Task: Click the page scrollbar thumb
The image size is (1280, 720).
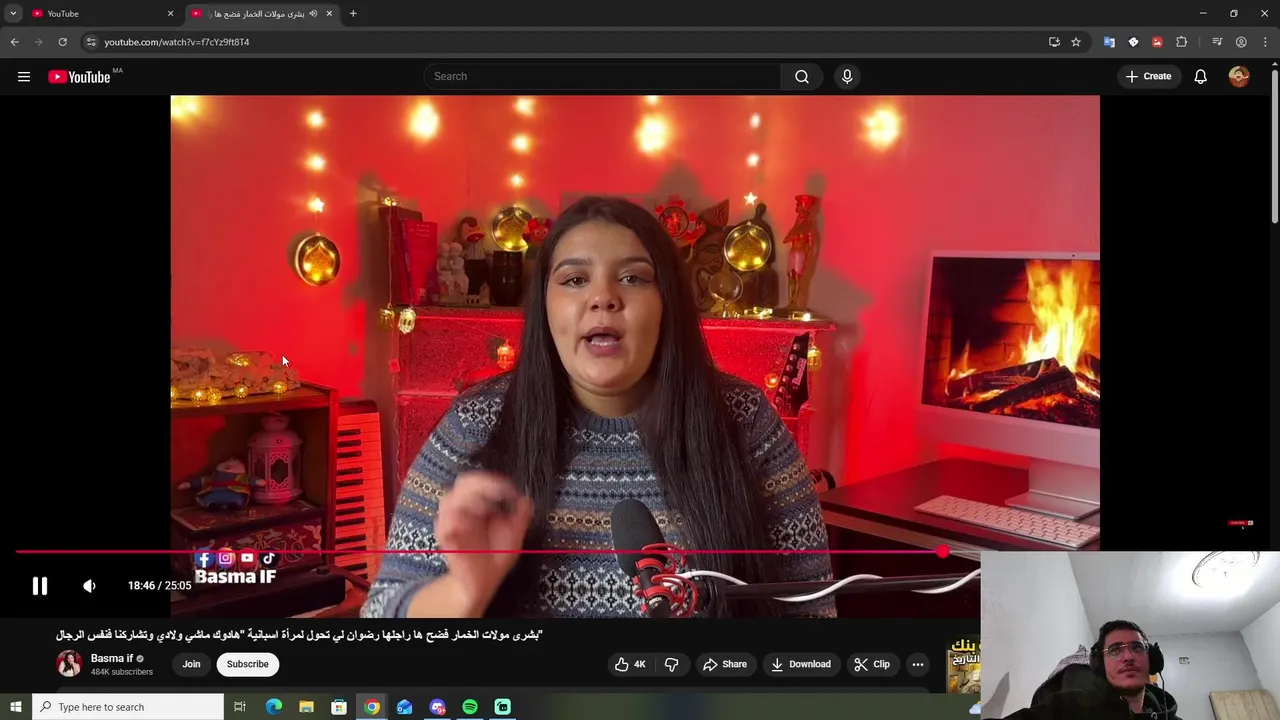Action: click(x=1274, y=147)
